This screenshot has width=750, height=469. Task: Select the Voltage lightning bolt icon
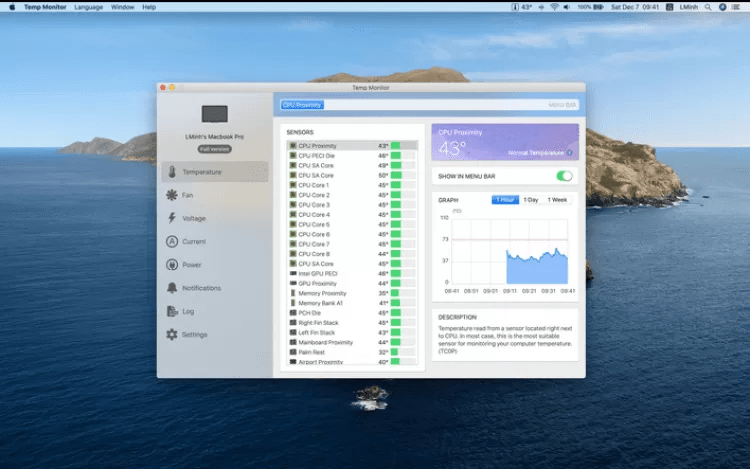pyautogui.click(x=172, y=218)
